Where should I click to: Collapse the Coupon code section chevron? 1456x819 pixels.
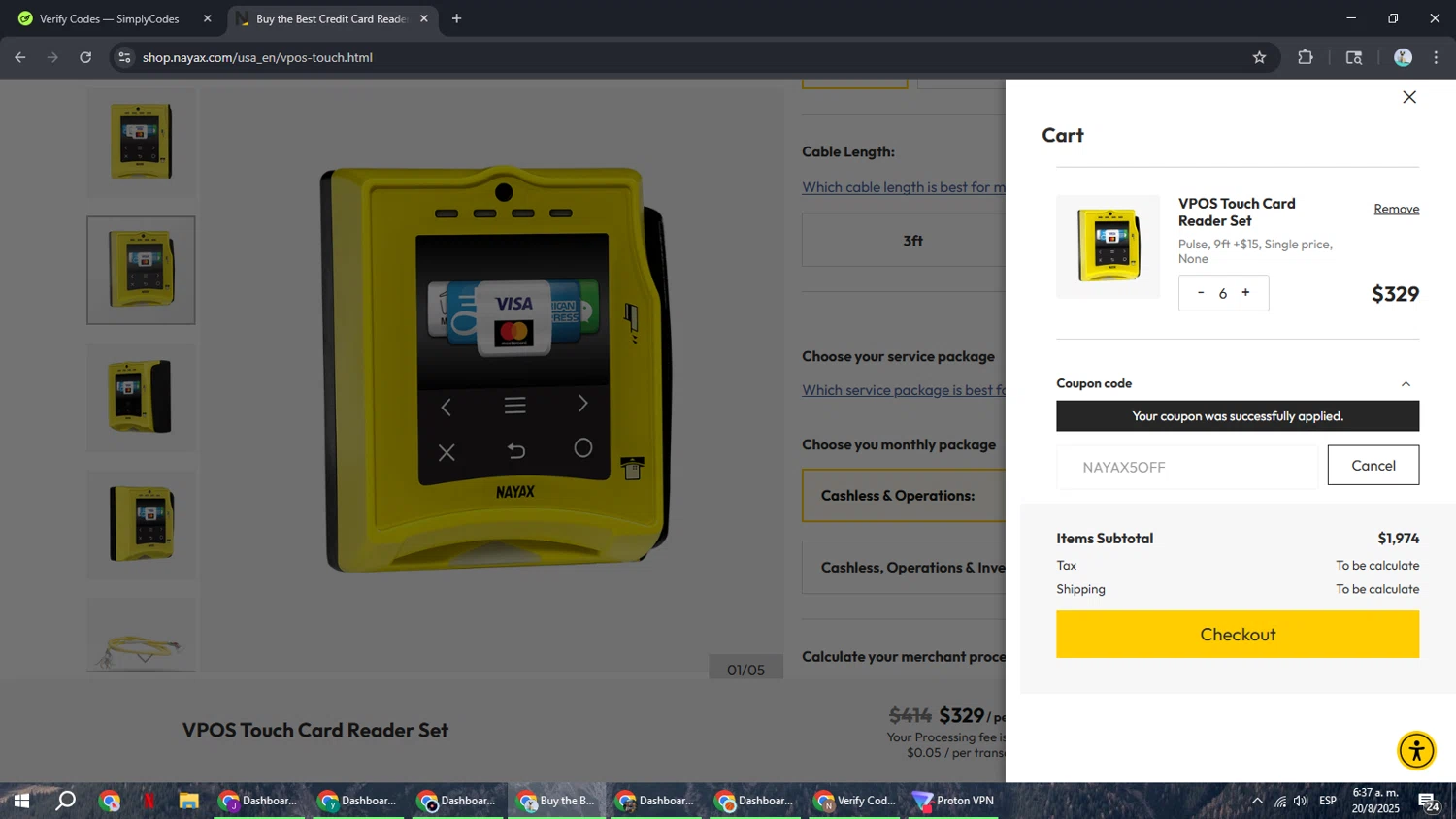tap(1406, 384)
